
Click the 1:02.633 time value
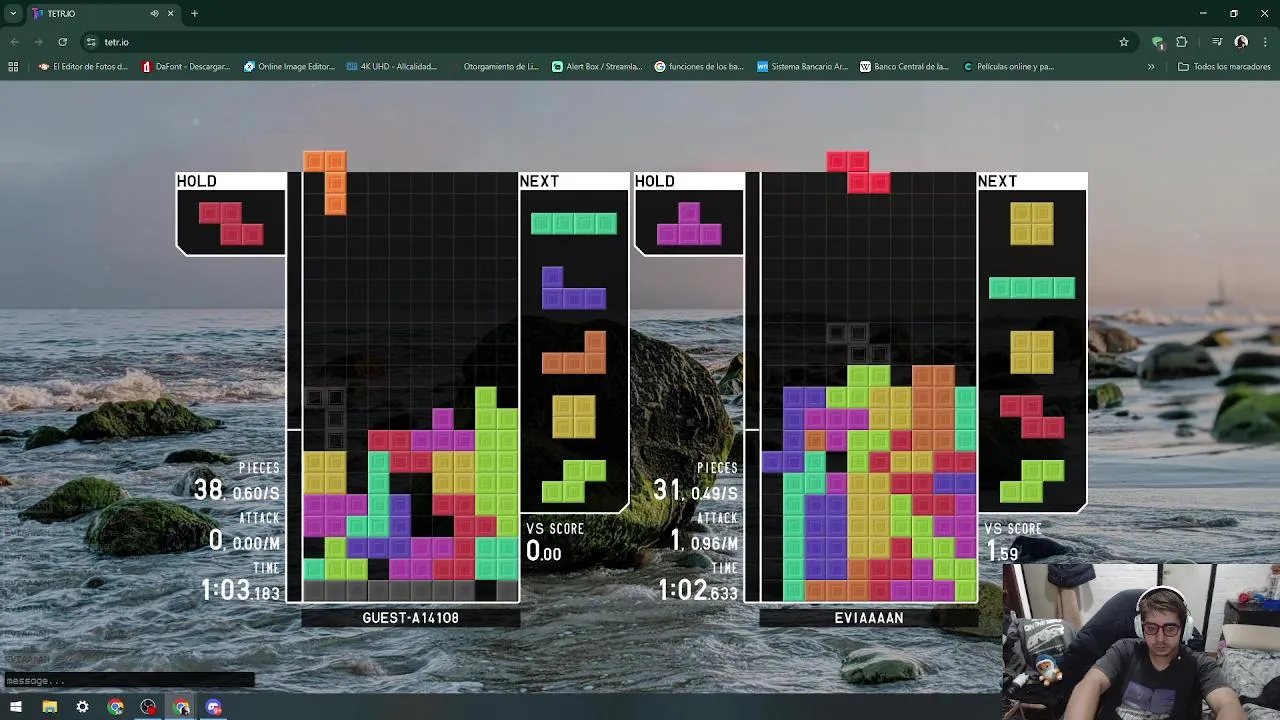[x=698, y=591]
